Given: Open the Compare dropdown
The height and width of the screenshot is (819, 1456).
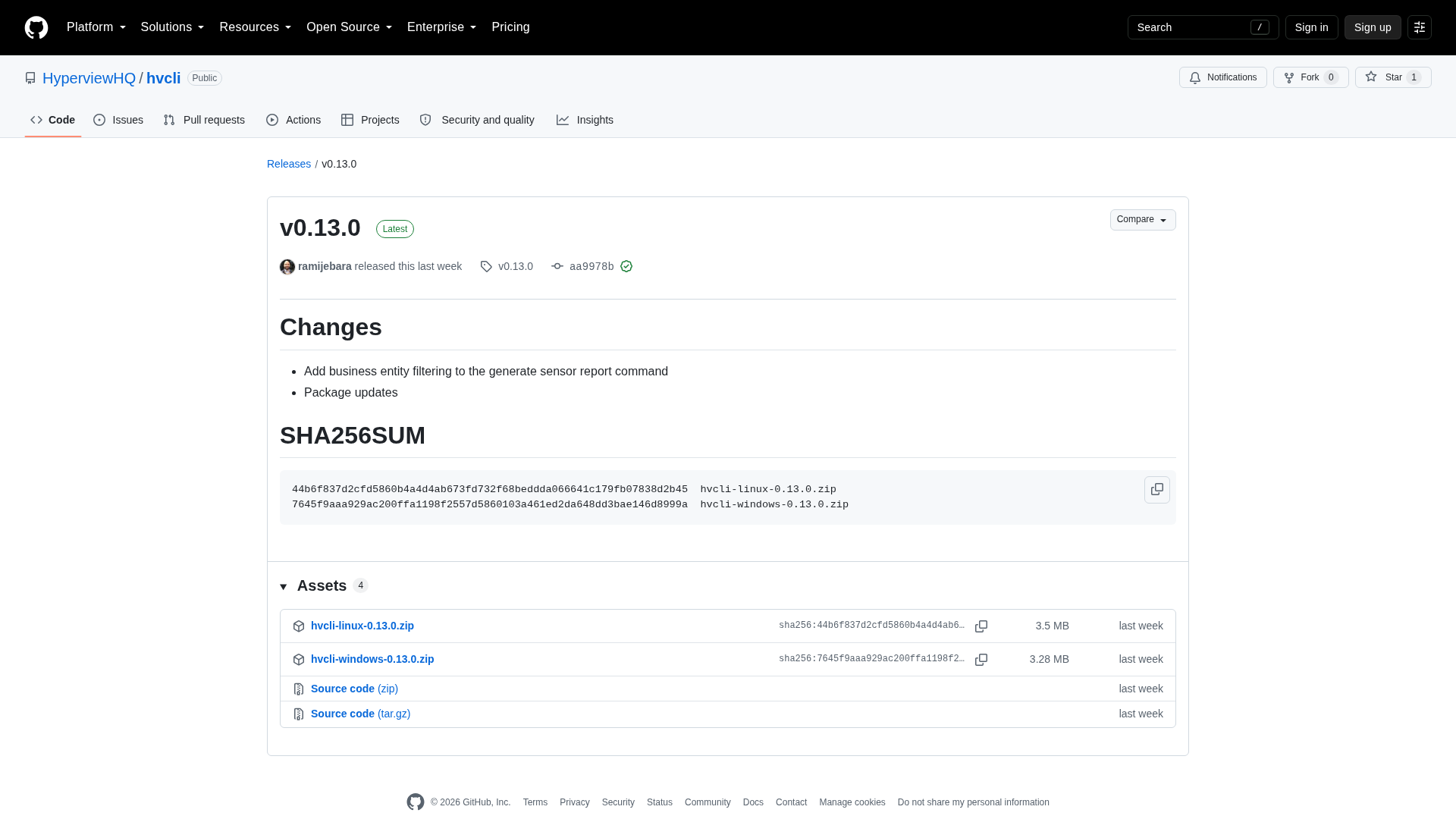Looking at the screenshot, I should [x=1142, y=220].
